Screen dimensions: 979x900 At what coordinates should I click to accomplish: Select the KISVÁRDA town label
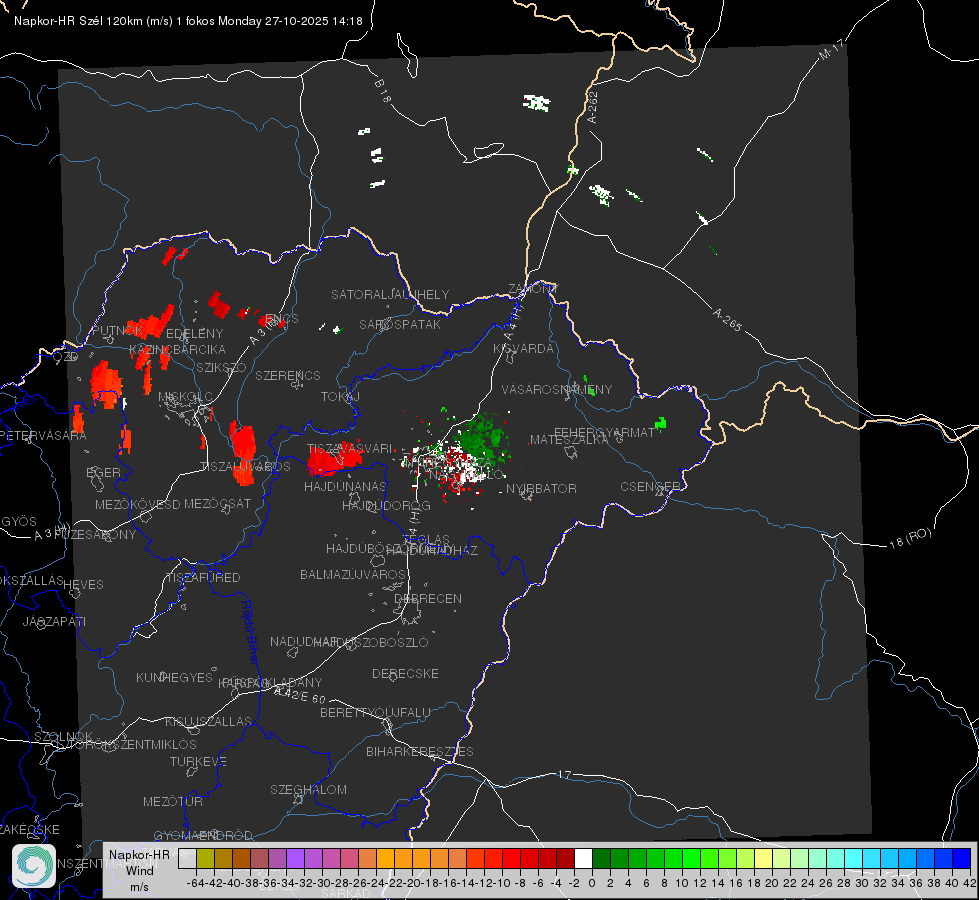tap(523, 349)
